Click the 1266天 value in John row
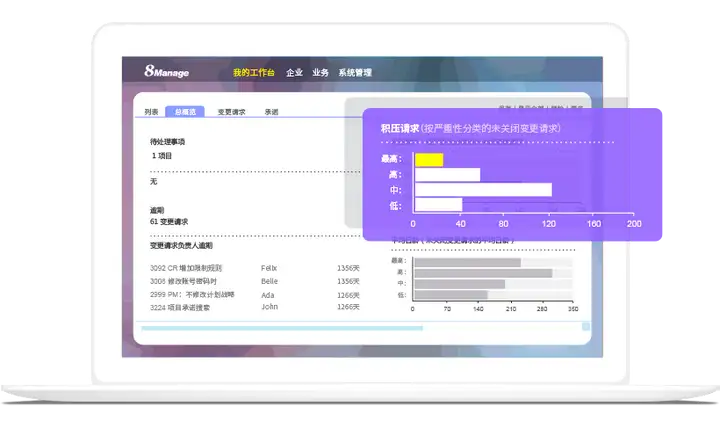 (348, 307)
